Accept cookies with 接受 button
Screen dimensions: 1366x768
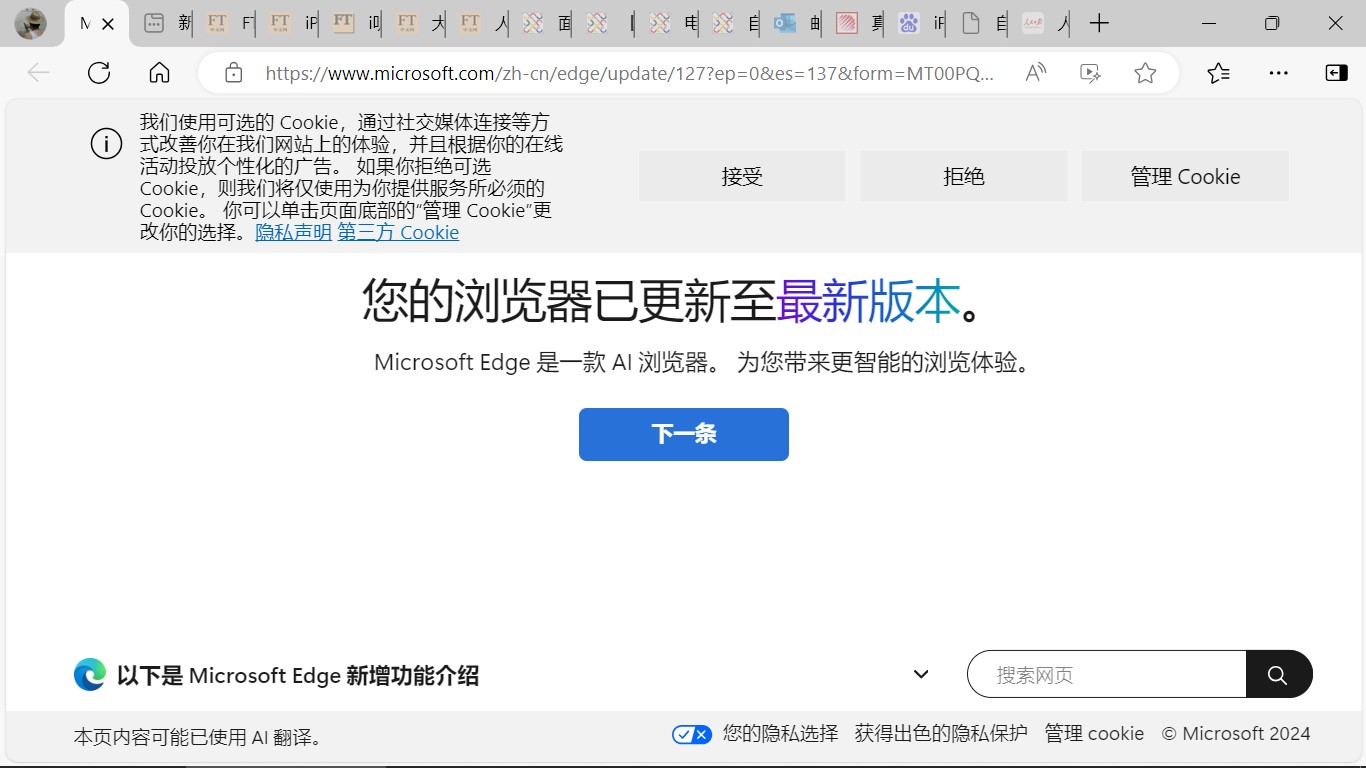click(x=742, y=176)
